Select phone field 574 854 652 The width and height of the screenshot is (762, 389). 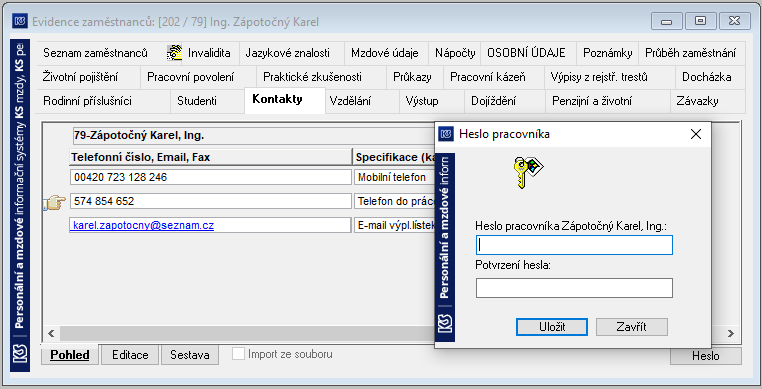pos(210,201)
